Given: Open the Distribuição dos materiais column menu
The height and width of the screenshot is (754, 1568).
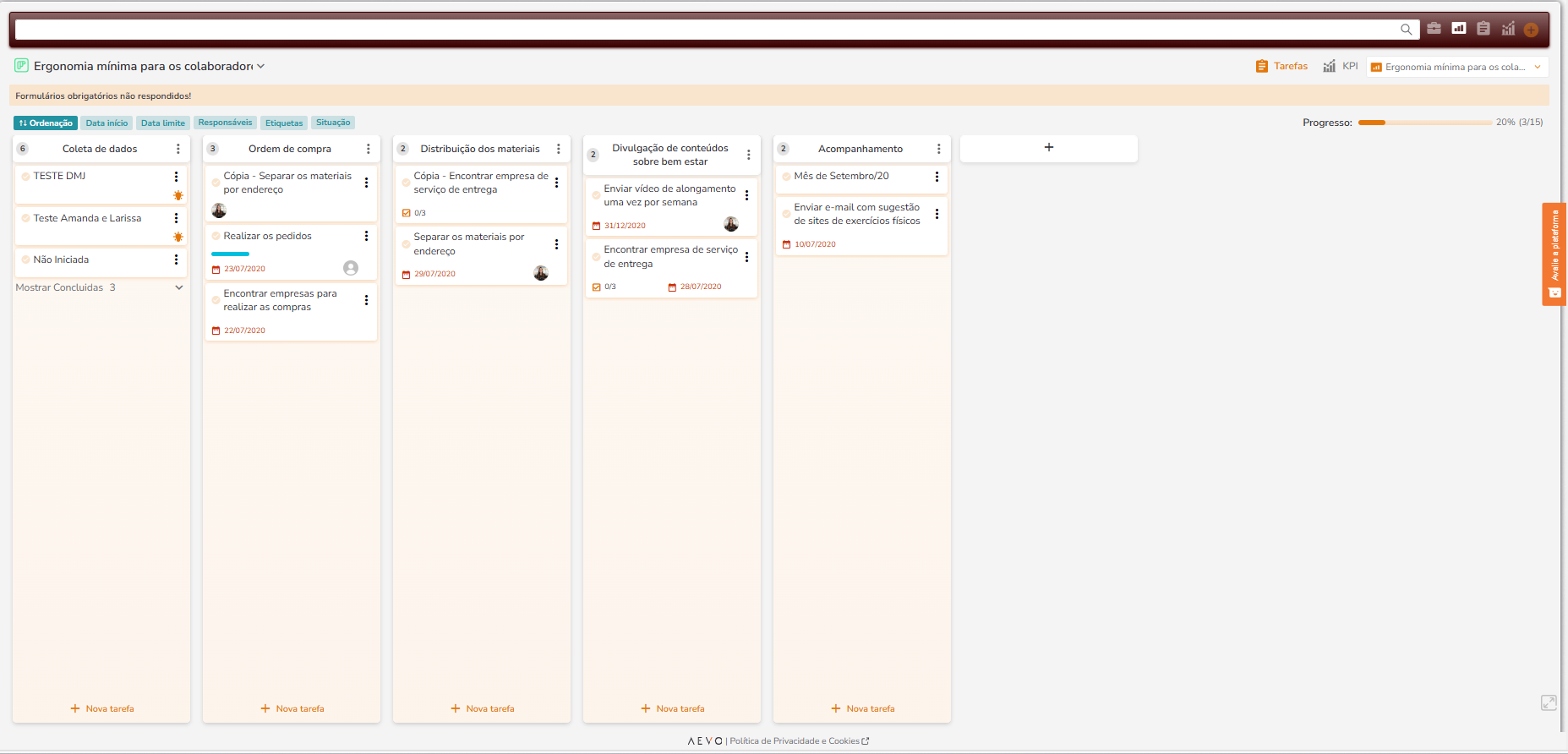Looking at the screenshot, I should 558,149.
